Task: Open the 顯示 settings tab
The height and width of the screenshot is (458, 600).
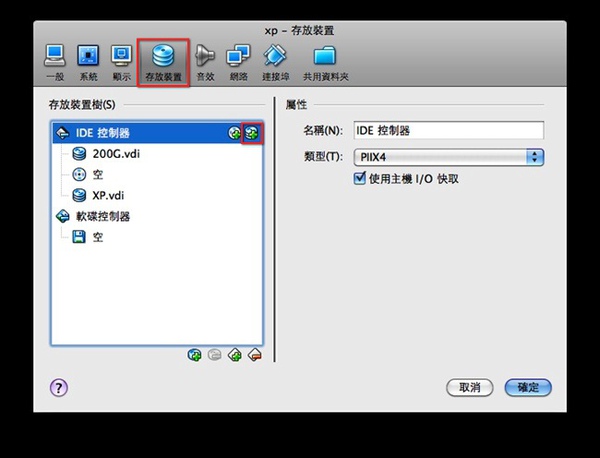Action: pos(122,62)
